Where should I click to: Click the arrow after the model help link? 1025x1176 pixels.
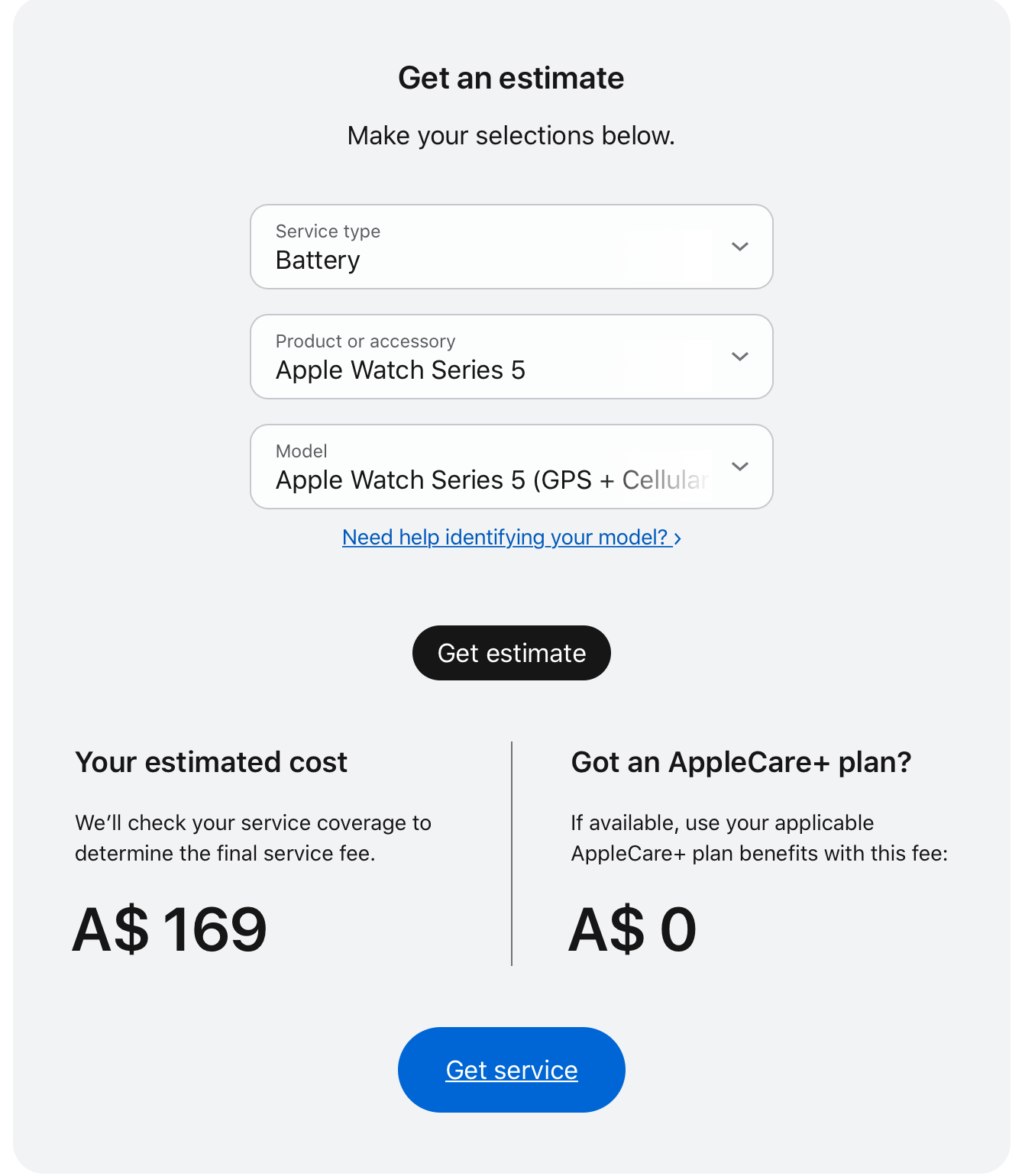pyautogui.click(x=677, y=538)
